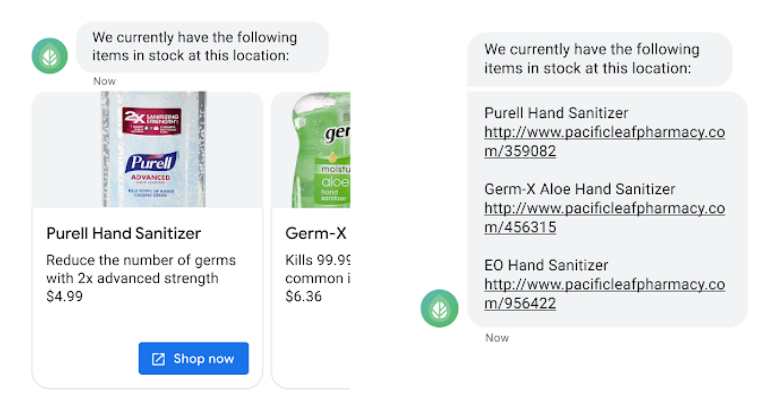Screen dimensions: 770x402
Task: Follow the EO Hand Sanitizer link ending 956422
Action: 604,293
